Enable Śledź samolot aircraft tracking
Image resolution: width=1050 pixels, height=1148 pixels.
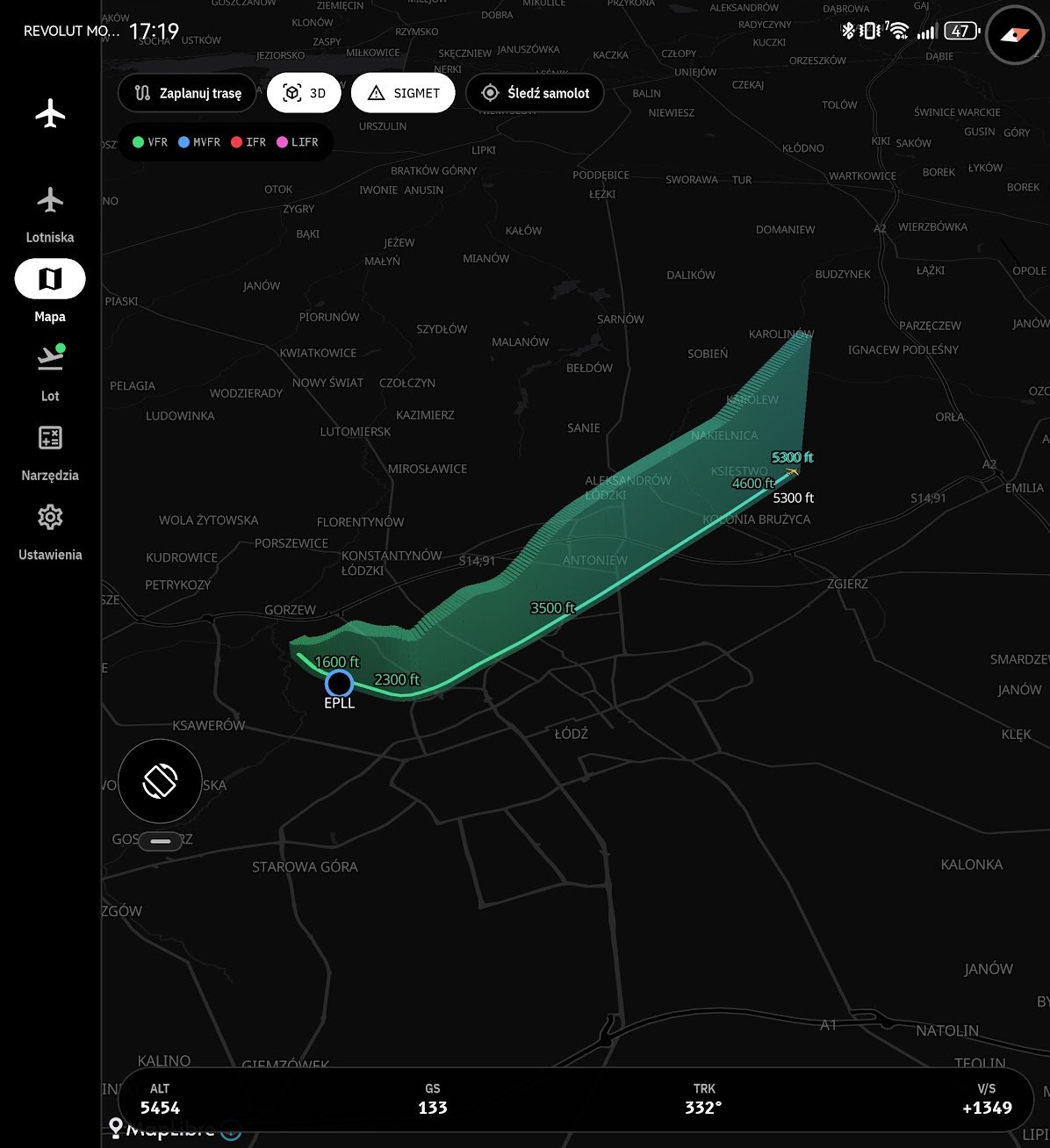coord(535,93)
